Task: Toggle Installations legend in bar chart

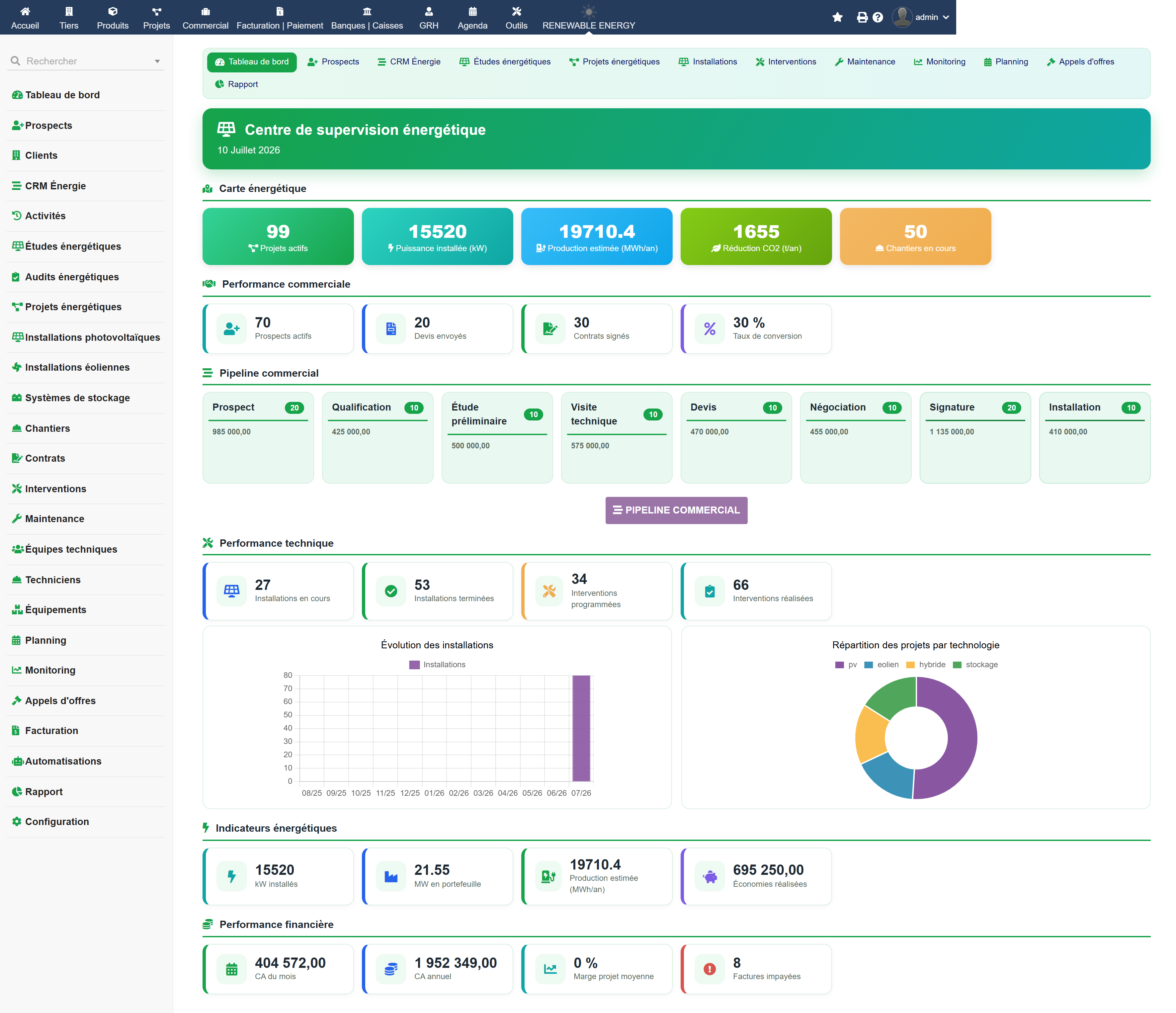Action: pos(437,664)
